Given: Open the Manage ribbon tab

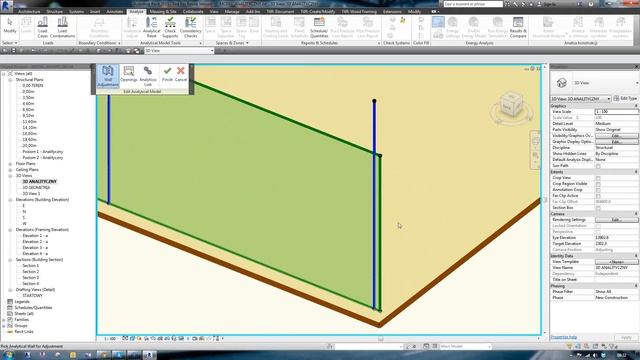Looking at the screenshot, I should coord(231,11).
